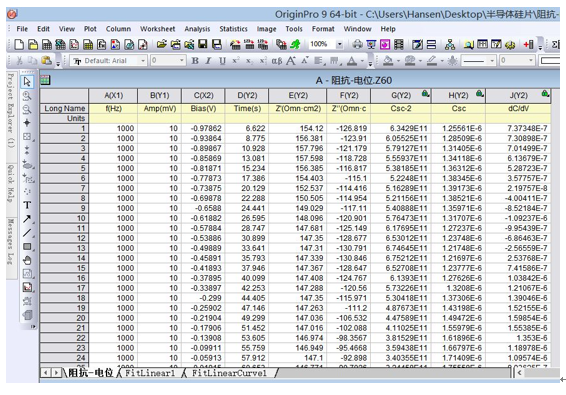Select column header A(X1)
Screen dimensions: 566x395
click(113, 96)
